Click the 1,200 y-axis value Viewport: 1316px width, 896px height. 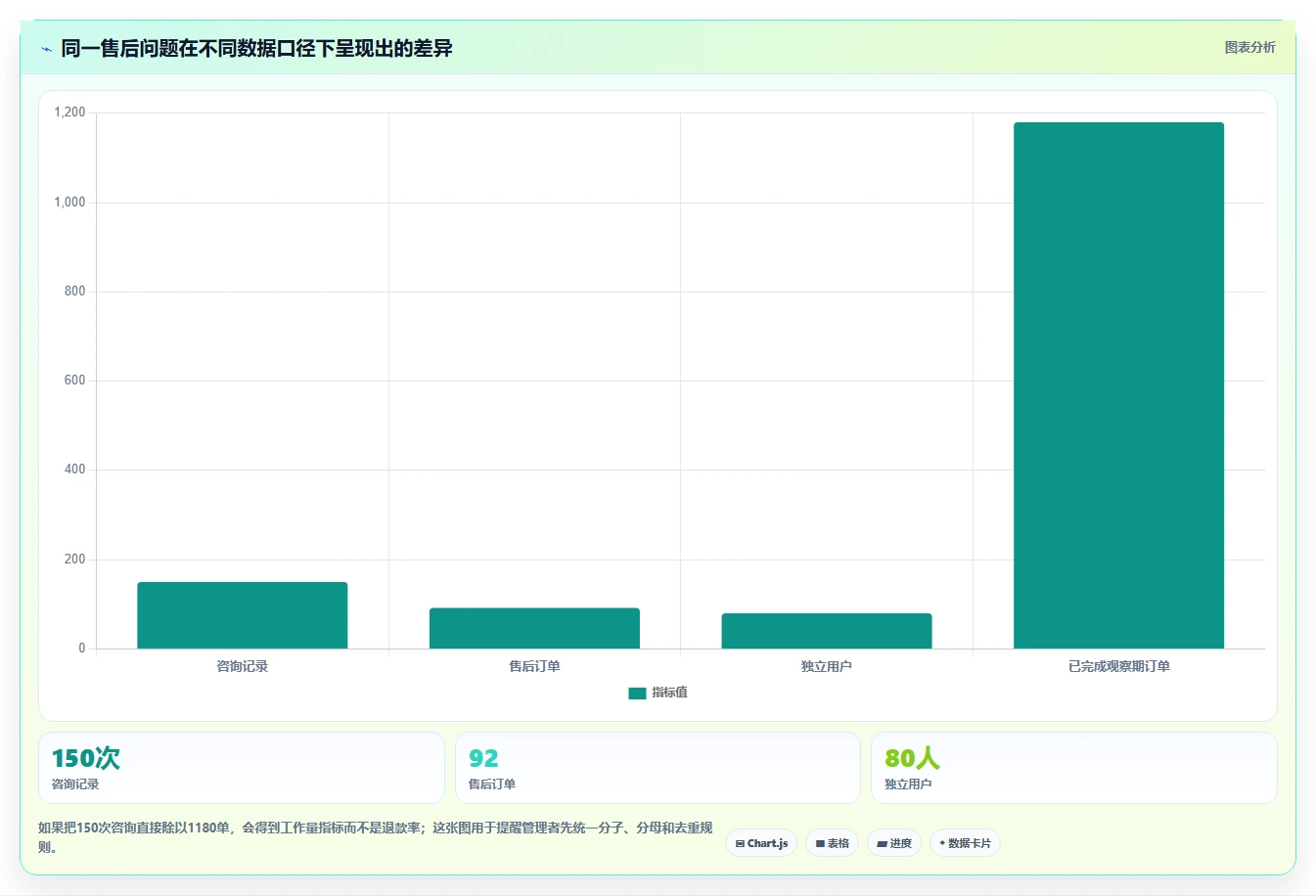point(69,112)
